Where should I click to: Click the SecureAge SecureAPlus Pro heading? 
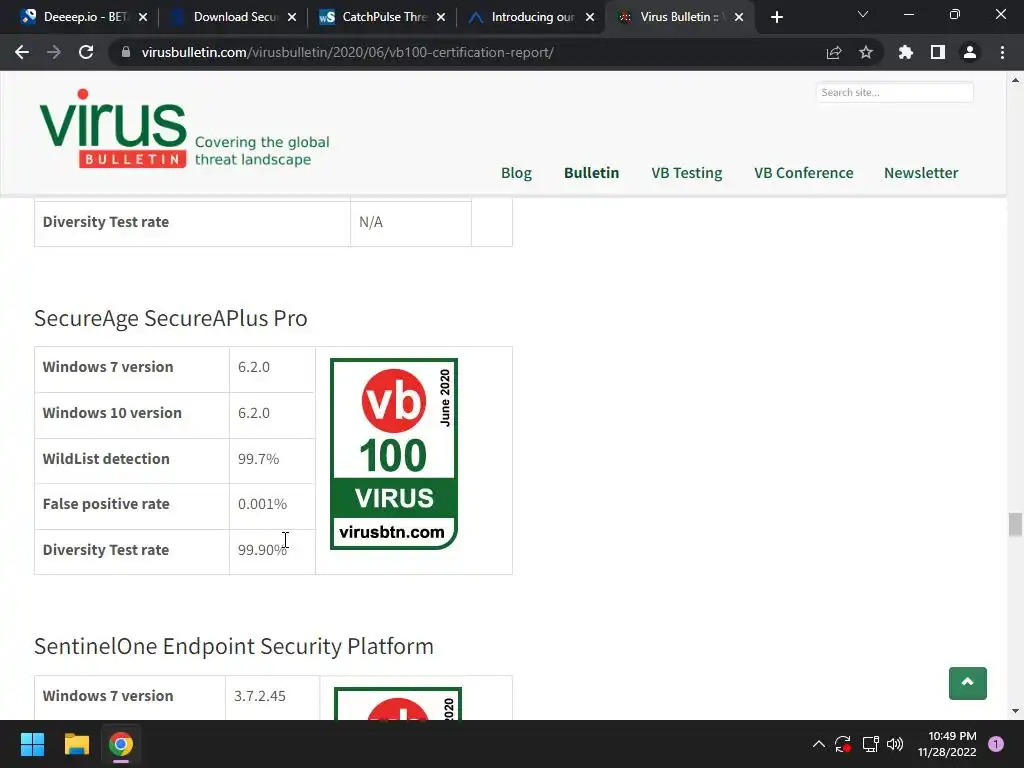tap(170, 318)
